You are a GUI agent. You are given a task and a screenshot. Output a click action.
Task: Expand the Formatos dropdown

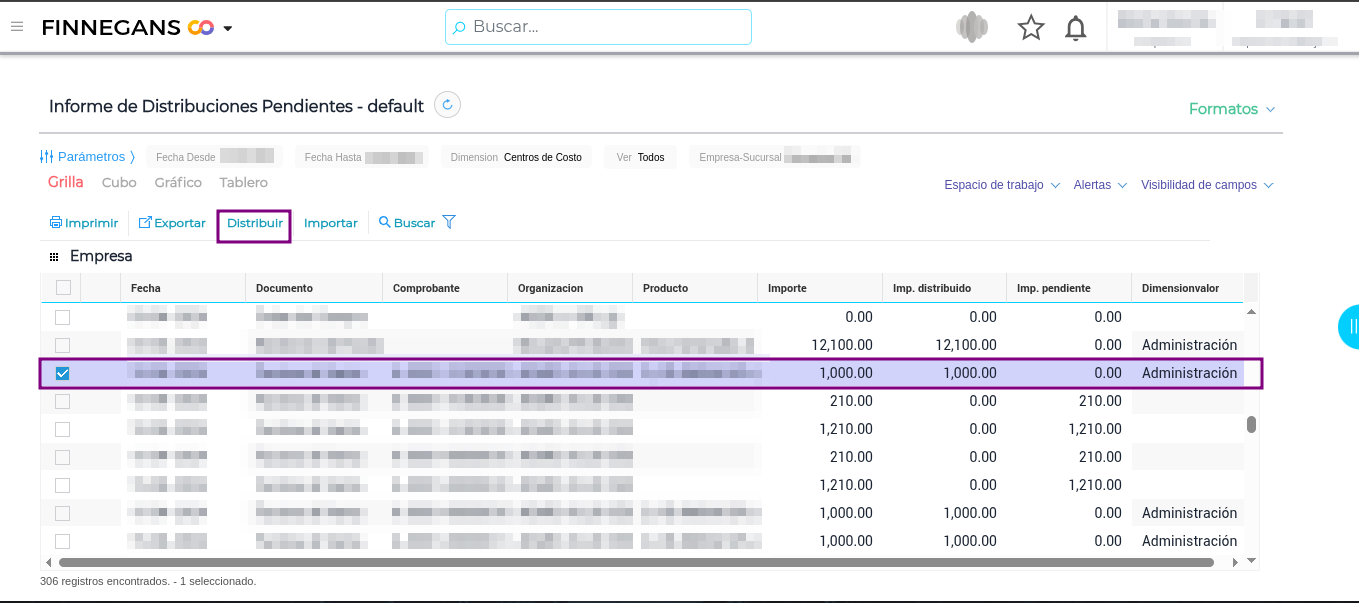click(x=1231, y=109)
